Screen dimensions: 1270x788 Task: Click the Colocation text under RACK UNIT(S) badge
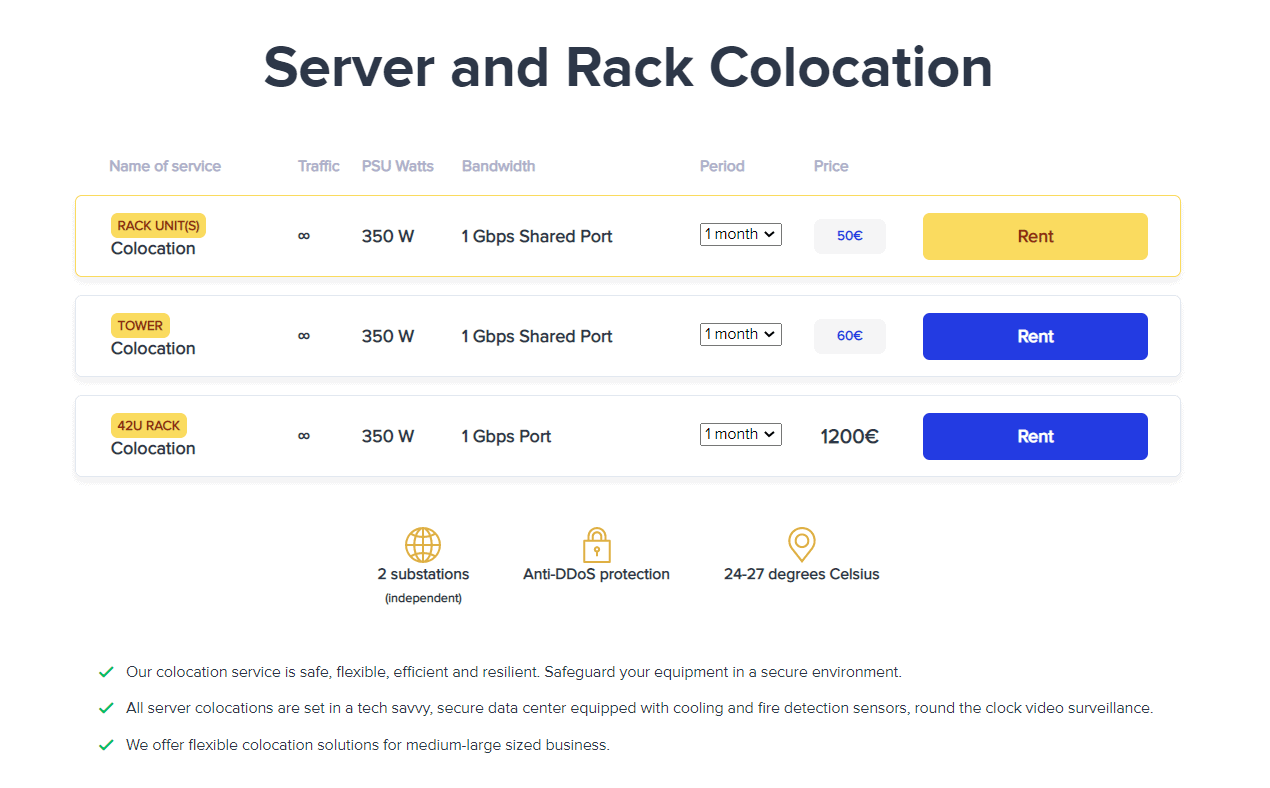pos(153,248)
